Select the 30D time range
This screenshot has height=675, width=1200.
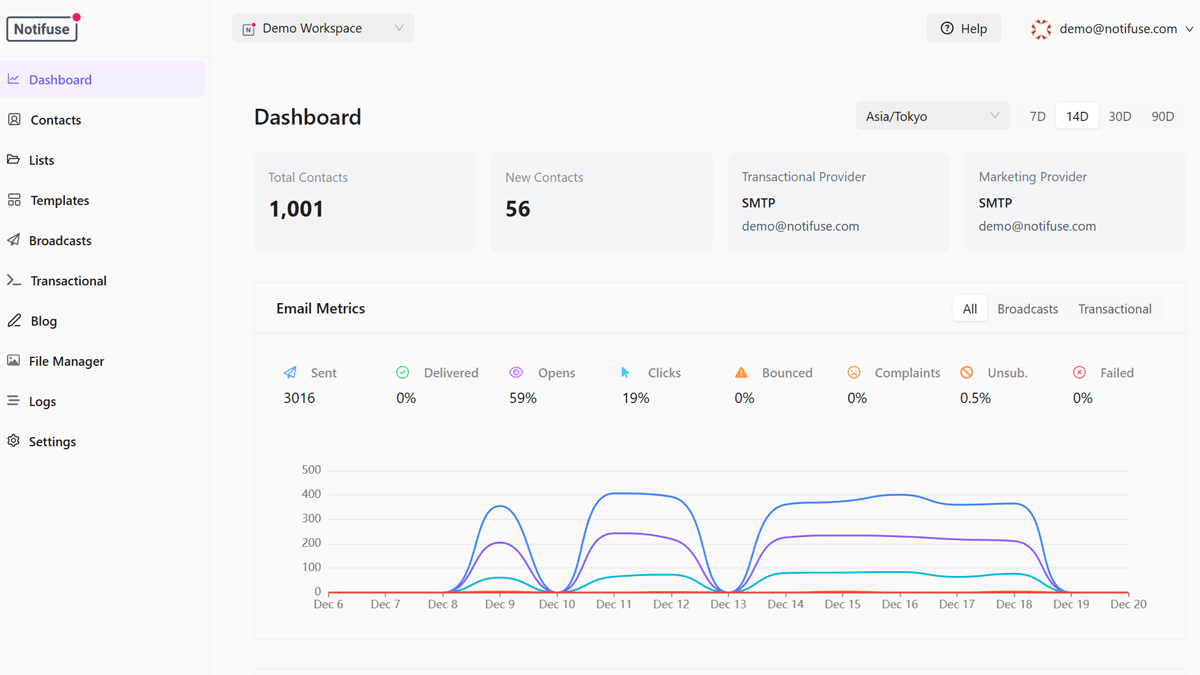[1119, 116]
